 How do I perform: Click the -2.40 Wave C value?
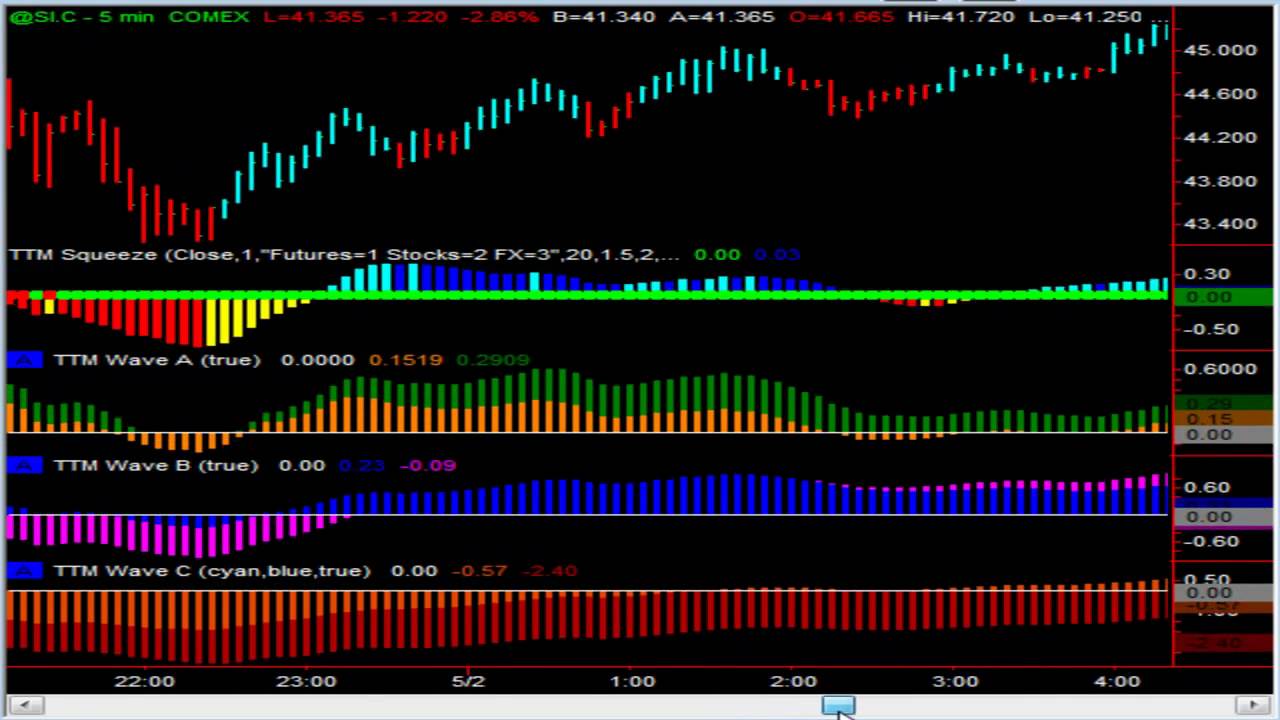pyautogui.click(x=548, y=570)
